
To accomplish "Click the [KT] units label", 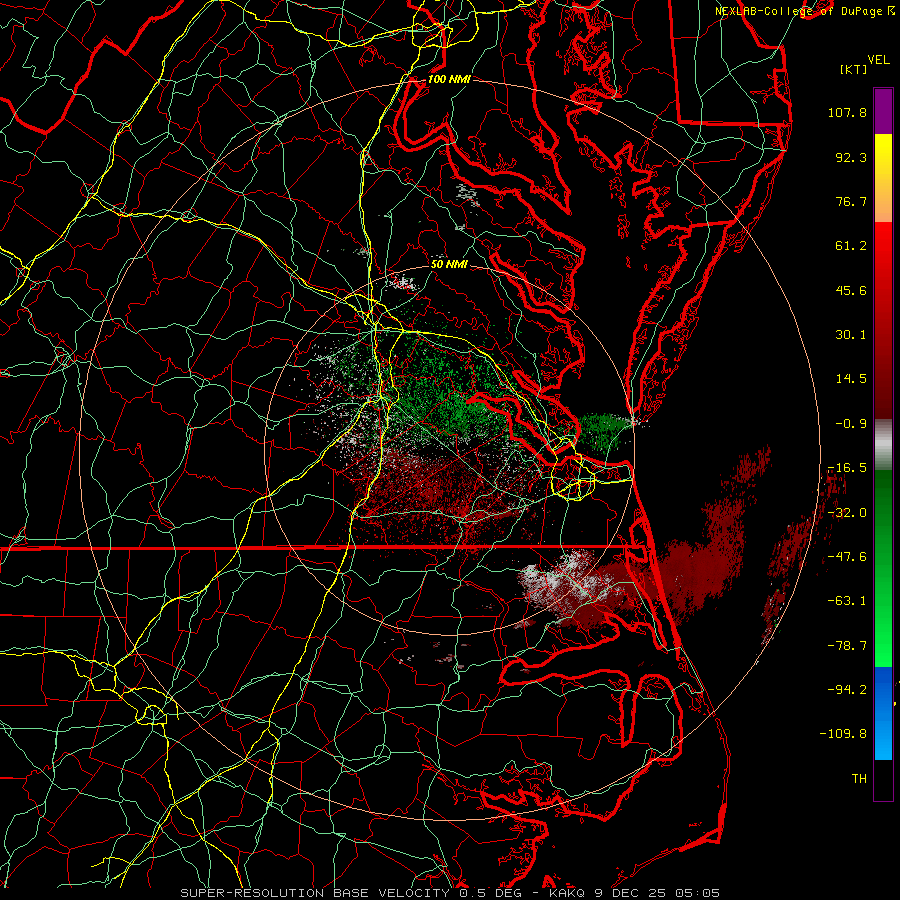I will point(853,69).
